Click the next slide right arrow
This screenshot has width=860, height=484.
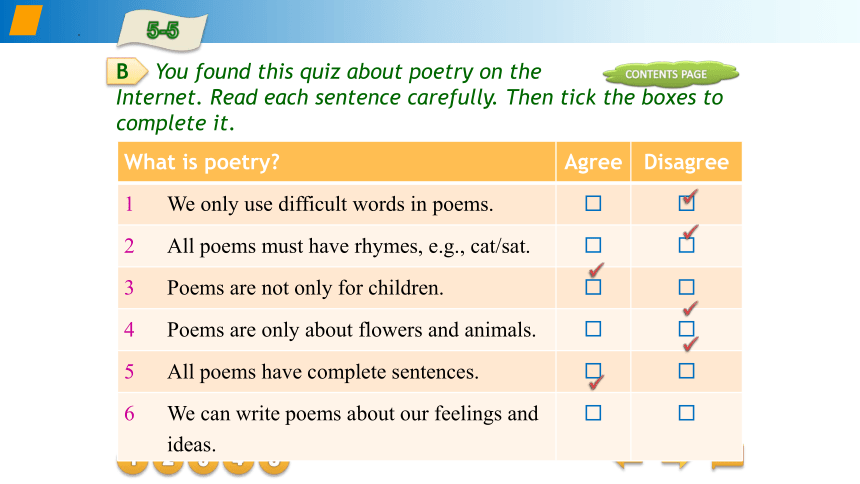tap(675, 464)
